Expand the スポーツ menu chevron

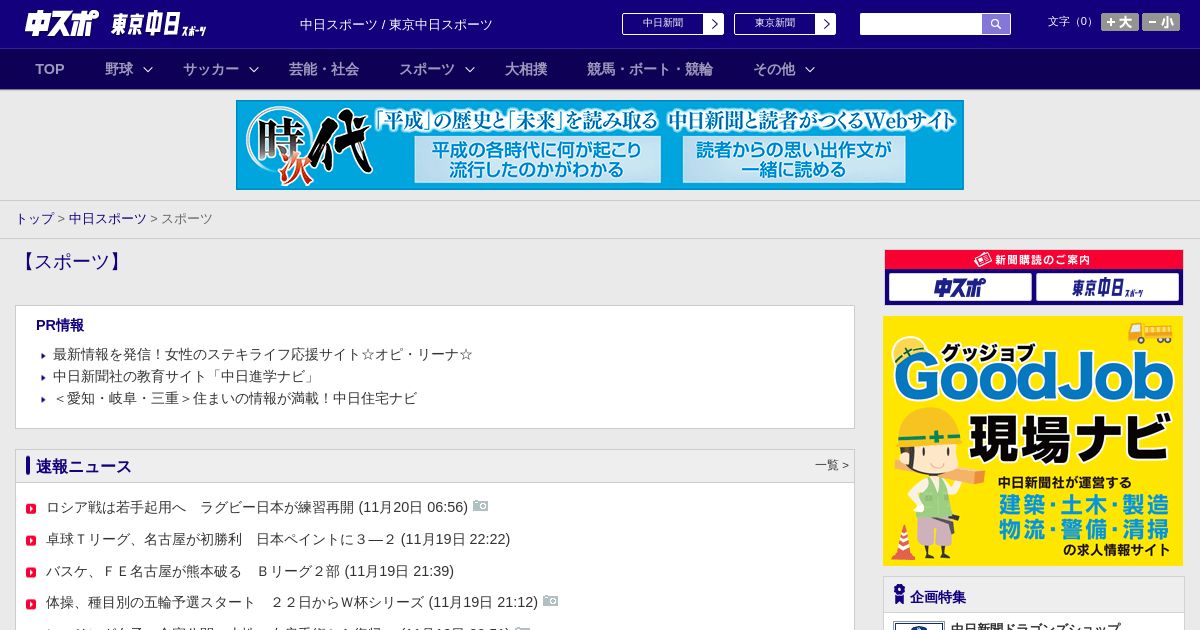pyautogui.click(x=470, y=69)
